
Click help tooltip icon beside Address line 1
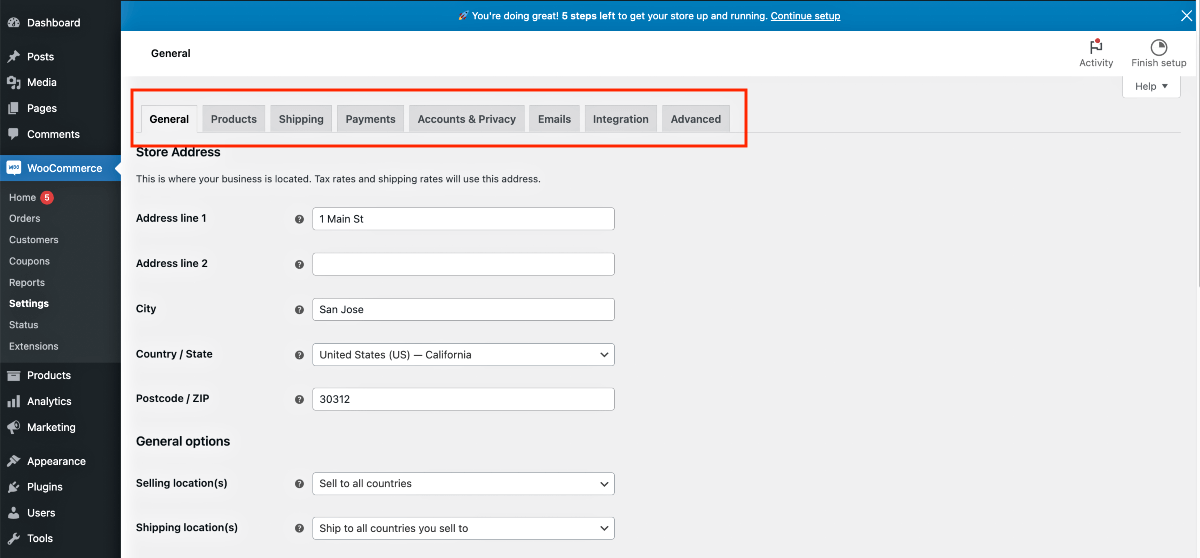pyautogui.click(x=299, y=219)
